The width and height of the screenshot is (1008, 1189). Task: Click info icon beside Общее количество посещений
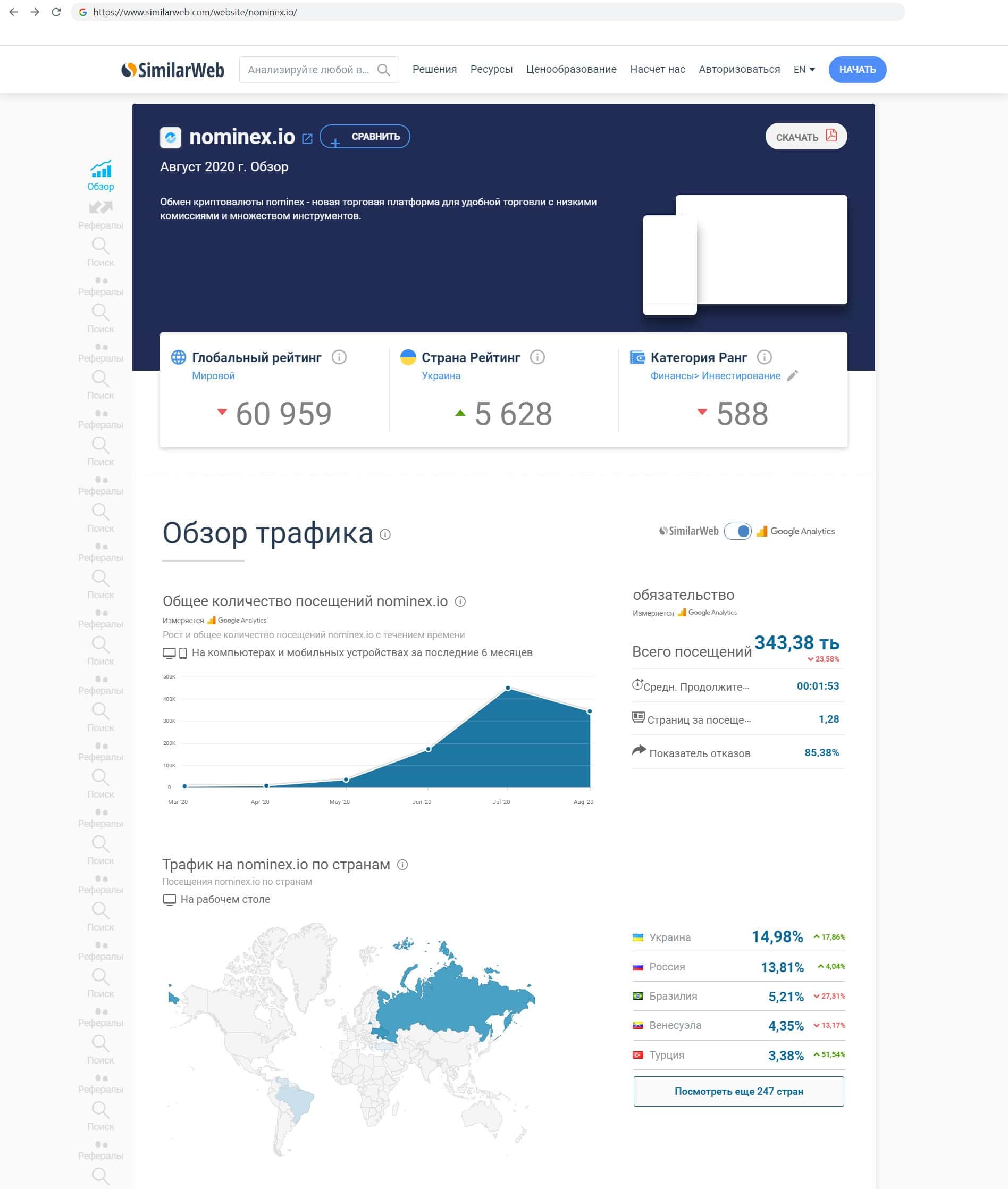coord(460,601)
